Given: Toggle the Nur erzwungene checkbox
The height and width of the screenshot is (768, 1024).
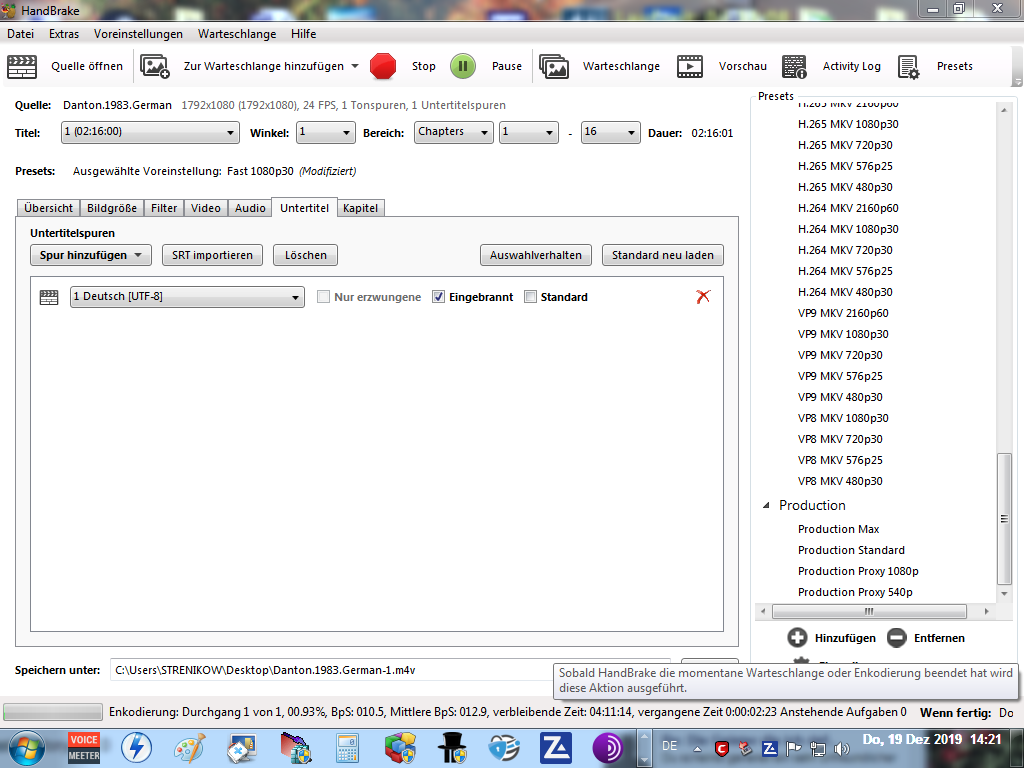Looking at the screenshot, I should coord(323,297).
